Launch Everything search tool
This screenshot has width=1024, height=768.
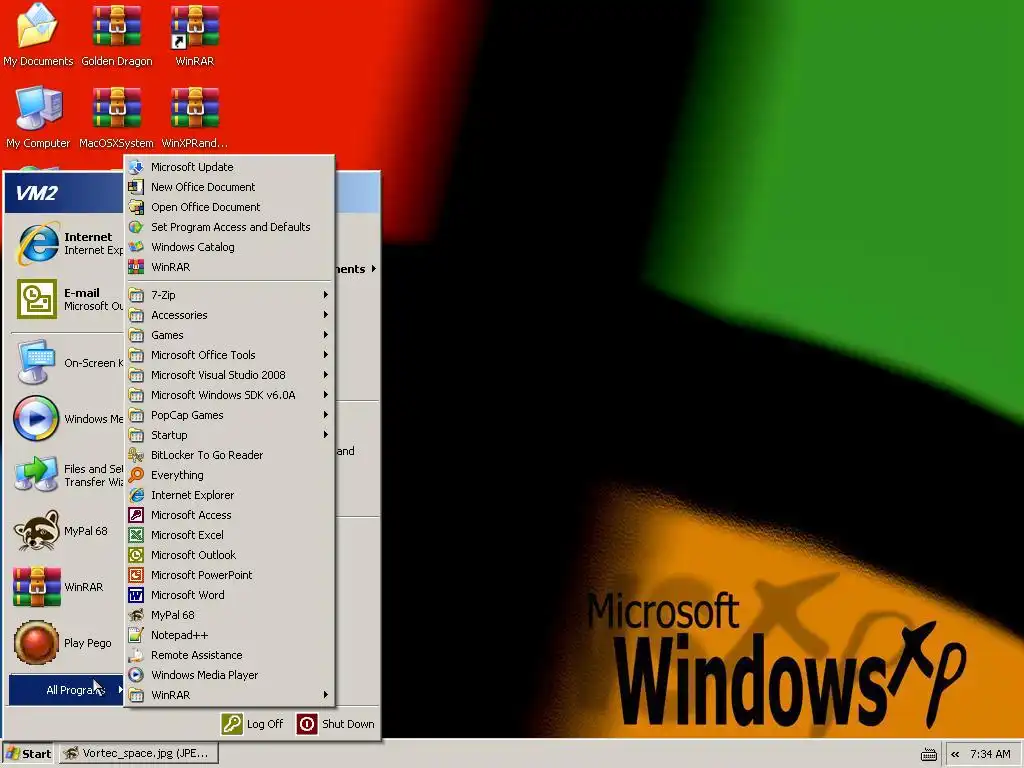[229, 475]
